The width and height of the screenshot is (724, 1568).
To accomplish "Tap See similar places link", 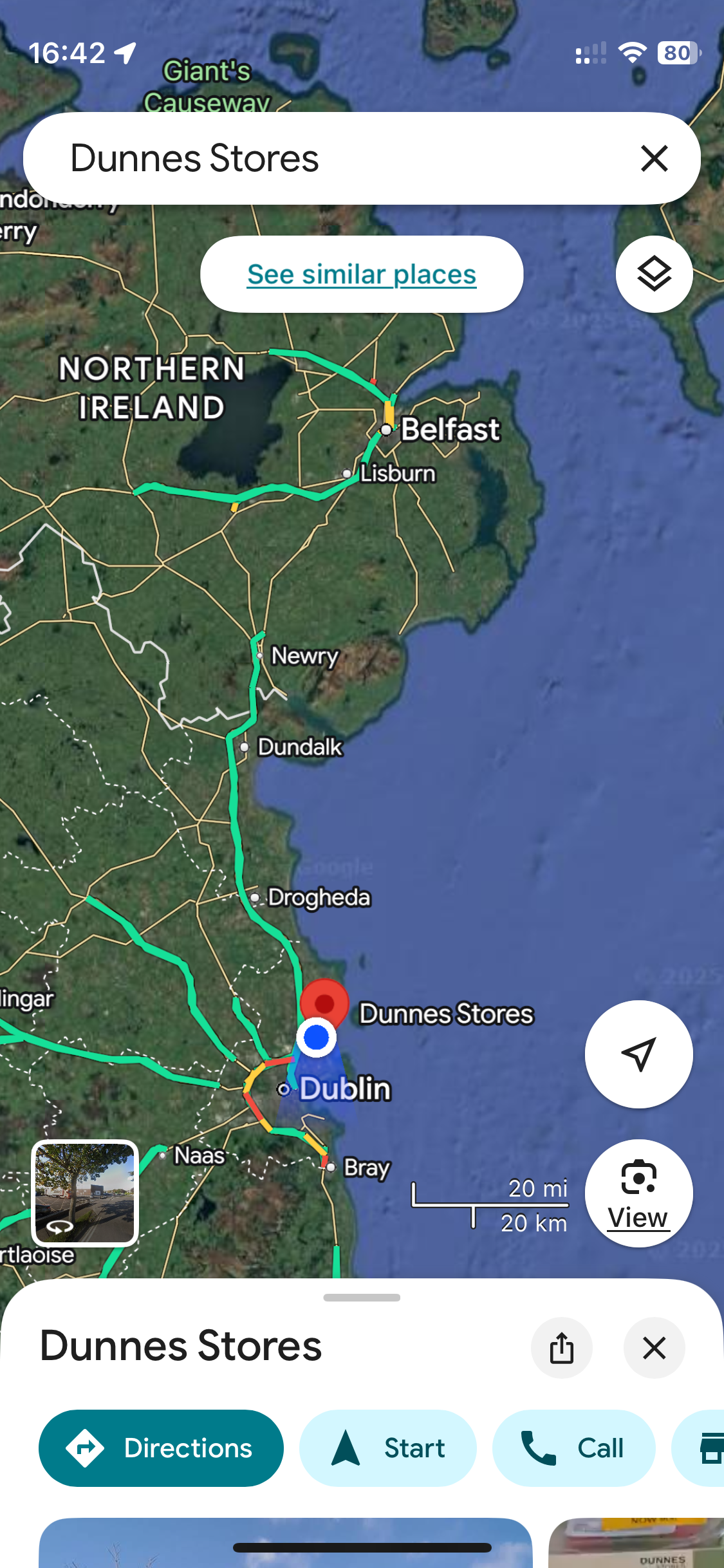I will [x=362, y=274].
